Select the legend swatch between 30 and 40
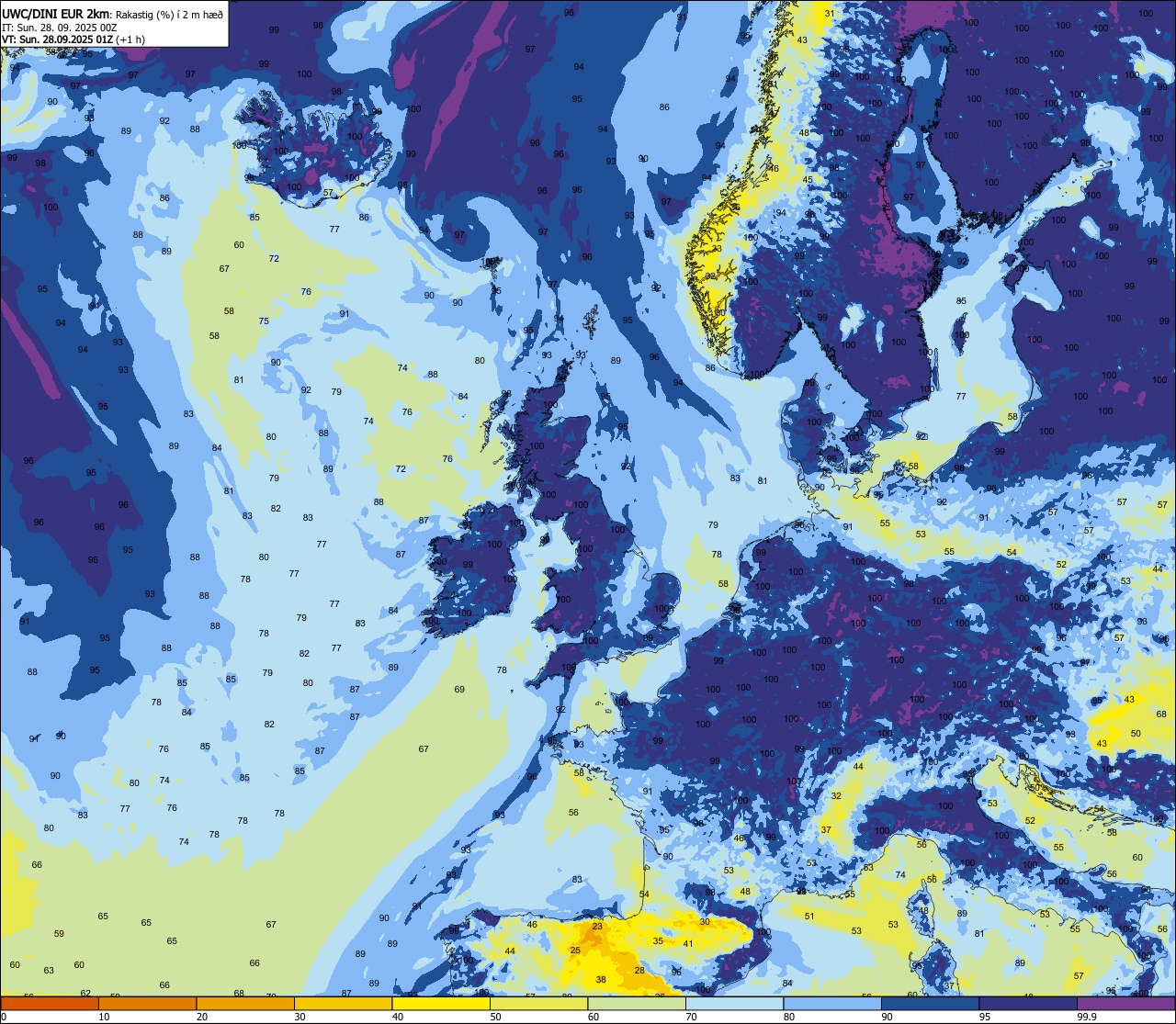This screenshot has height=1024, width=1176. [x=343, y=1003]
